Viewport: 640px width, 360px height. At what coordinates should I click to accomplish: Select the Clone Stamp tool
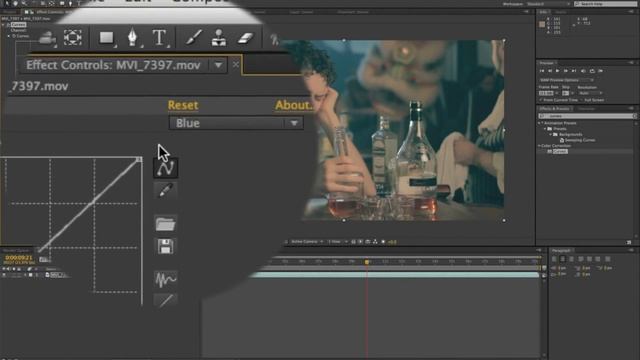pyautogui.click(x=219, y=38)
